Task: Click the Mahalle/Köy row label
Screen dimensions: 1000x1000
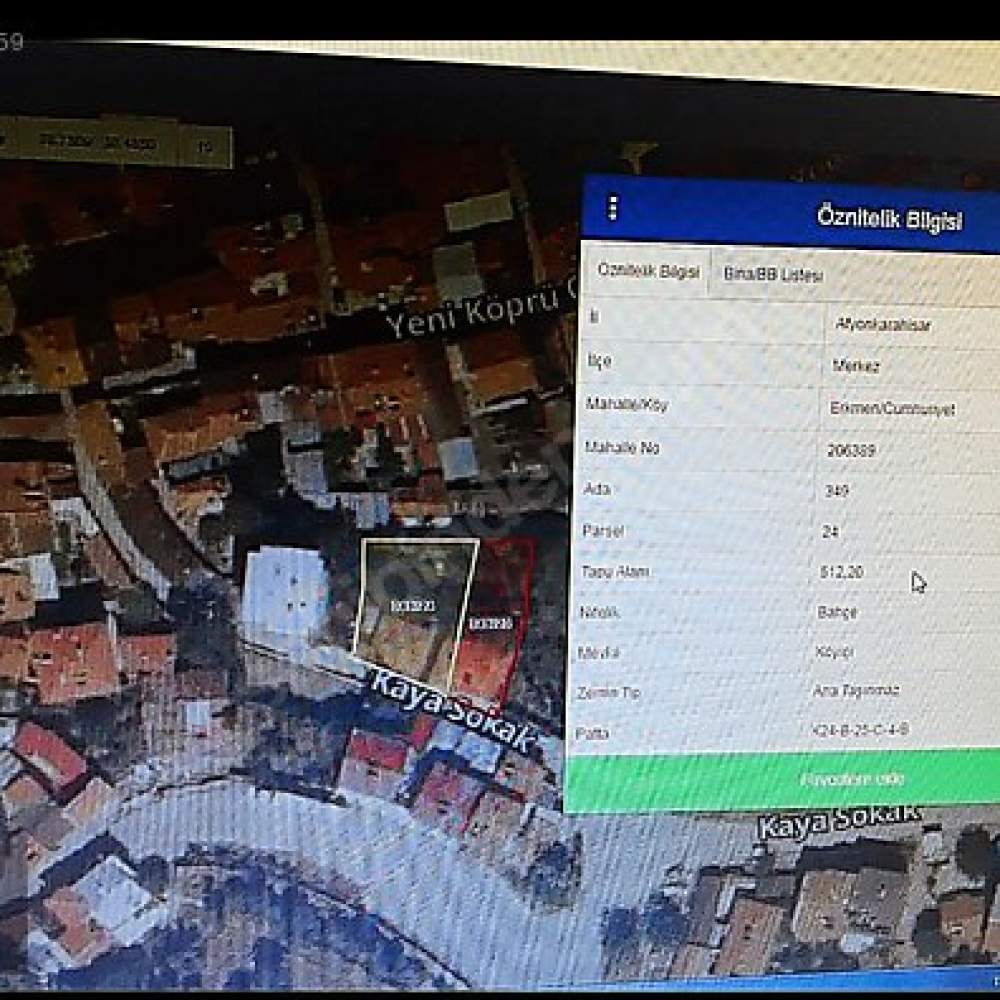Action: [x=626, y=404]
